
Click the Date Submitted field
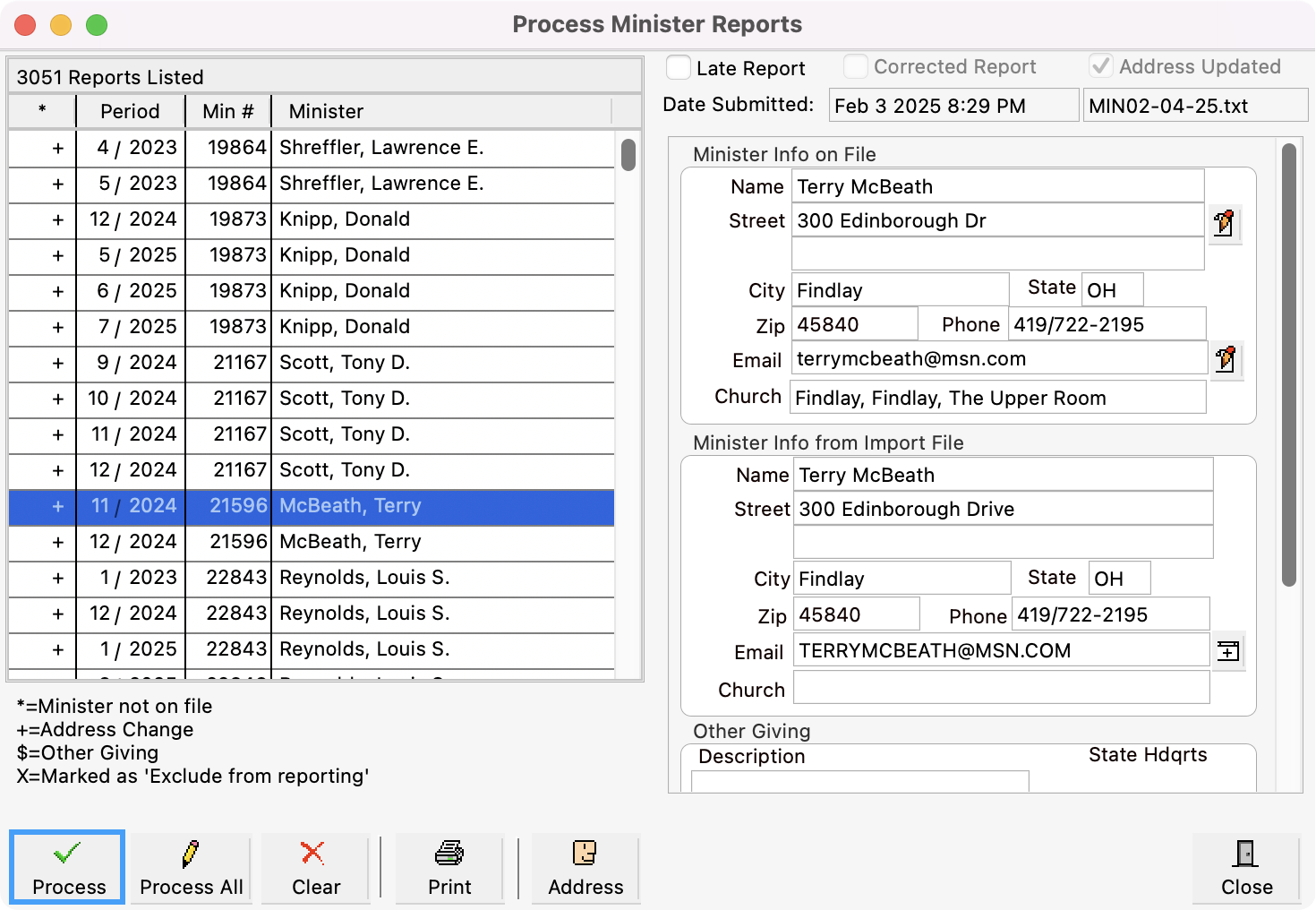953,105
